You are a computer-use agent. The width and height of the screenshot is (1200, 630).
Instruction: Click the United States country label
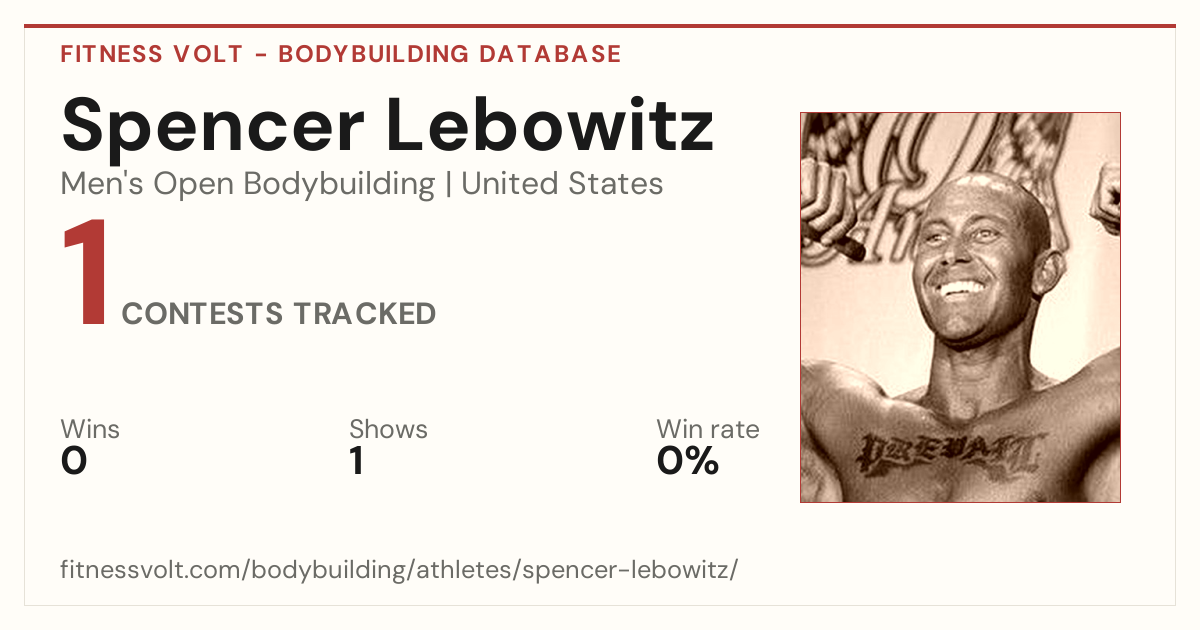[x=562, y=184]
